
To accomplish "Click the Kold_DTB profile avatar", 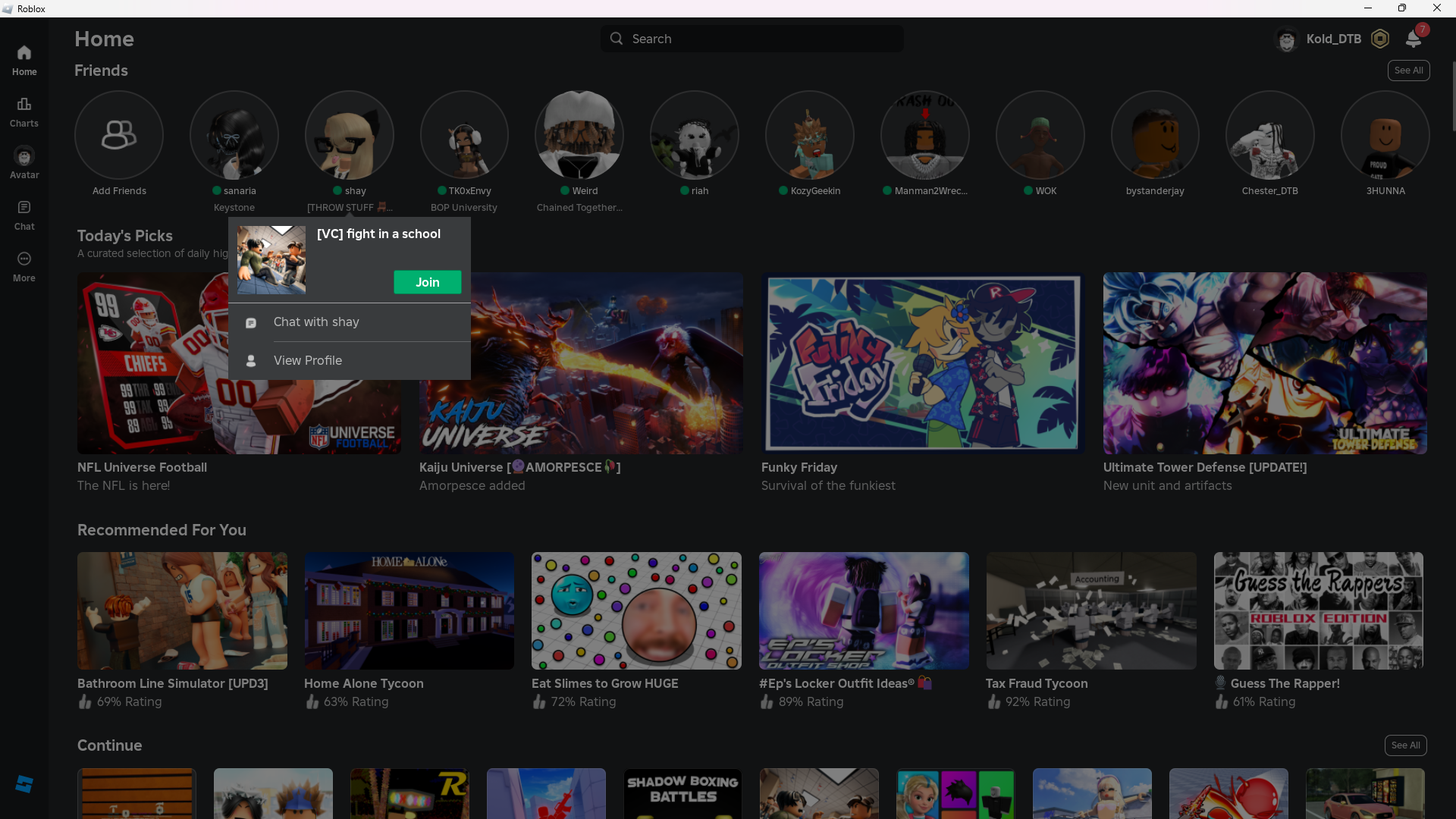I will [x=1286, y=39].
